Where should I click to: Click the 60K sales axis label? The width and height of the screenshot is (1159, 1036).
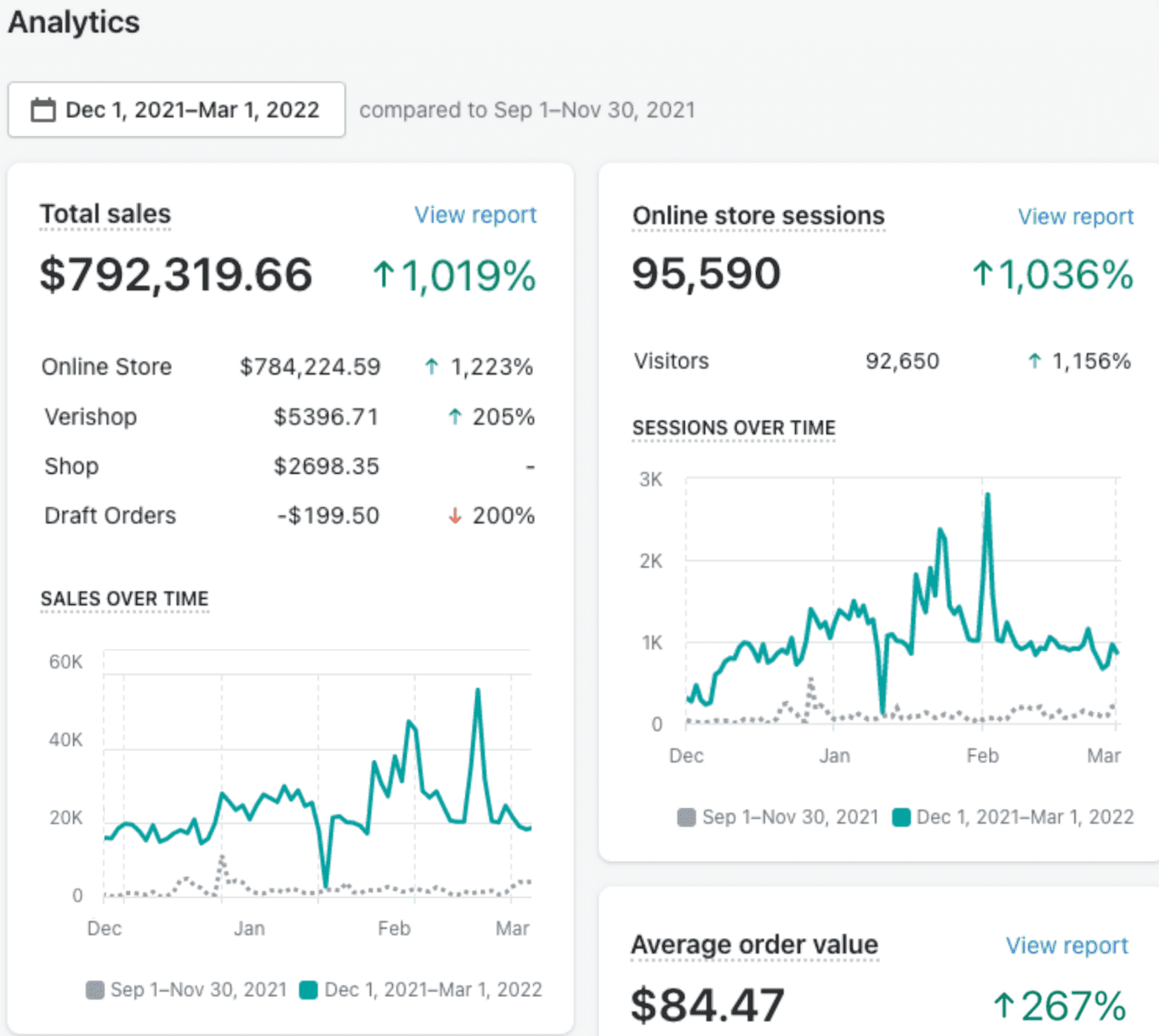coord(65,662)
